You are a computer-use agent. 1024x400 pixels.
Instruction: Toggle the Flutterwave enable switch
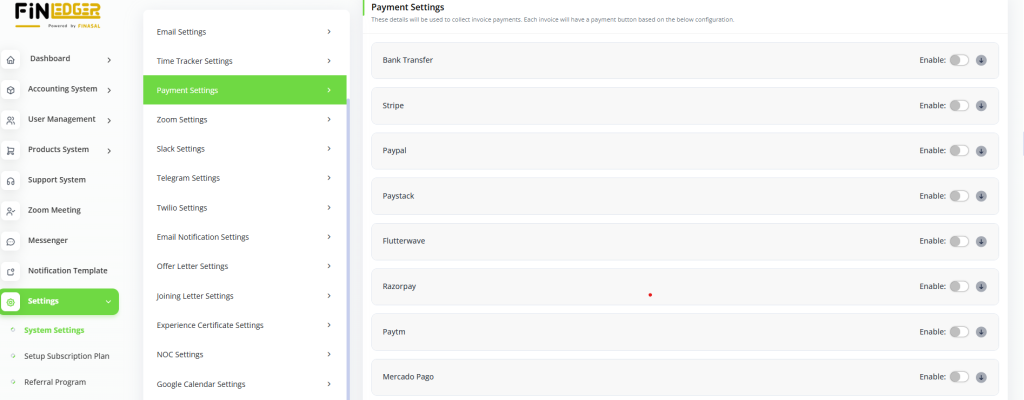959,241
